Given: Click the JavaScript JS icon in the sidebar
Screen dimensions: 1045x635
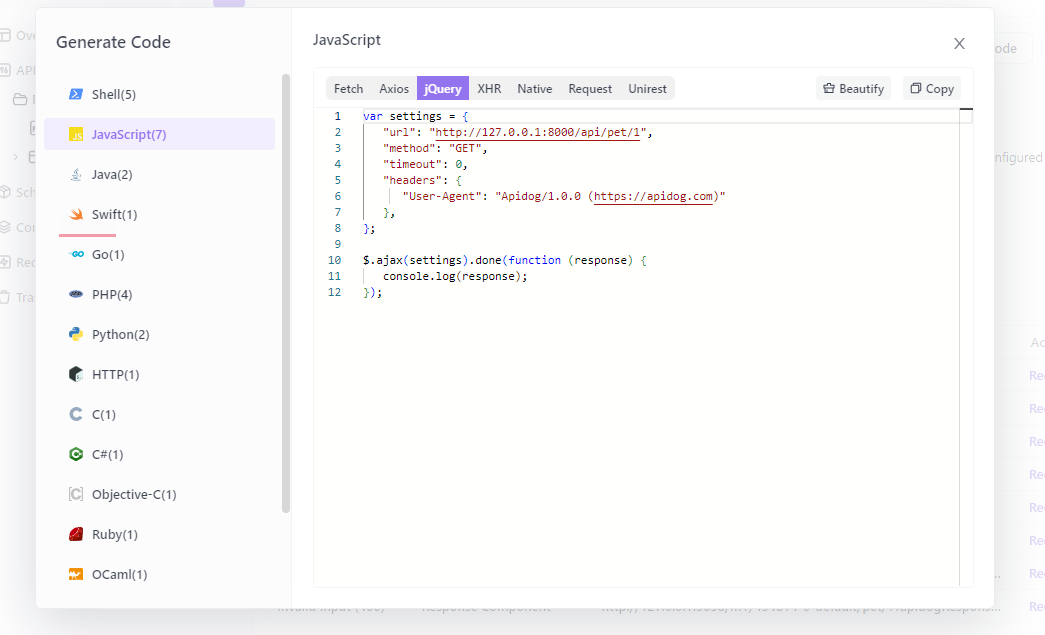Looking at the screenshot, I should pos(76,134).
